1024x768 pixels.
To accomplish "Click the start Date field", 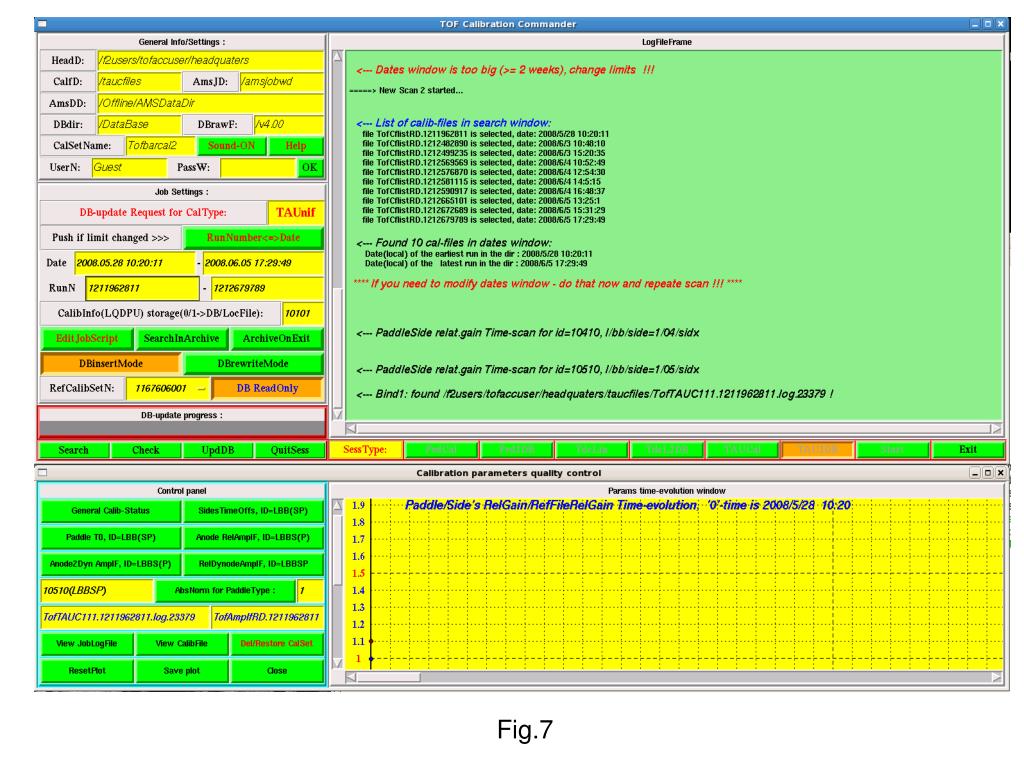I will tap(133, 263).
